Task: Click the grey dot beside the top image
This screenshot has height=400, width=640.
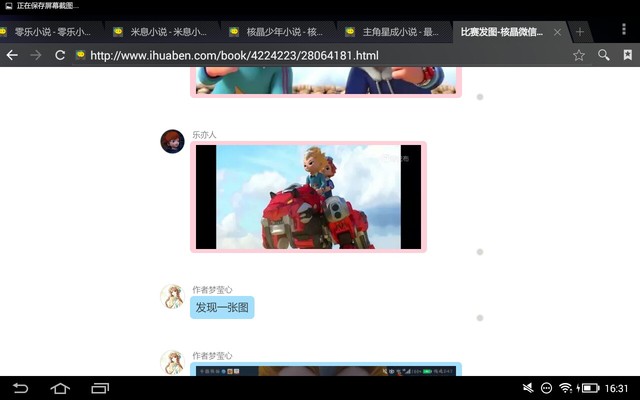Action: pos(480,97)
